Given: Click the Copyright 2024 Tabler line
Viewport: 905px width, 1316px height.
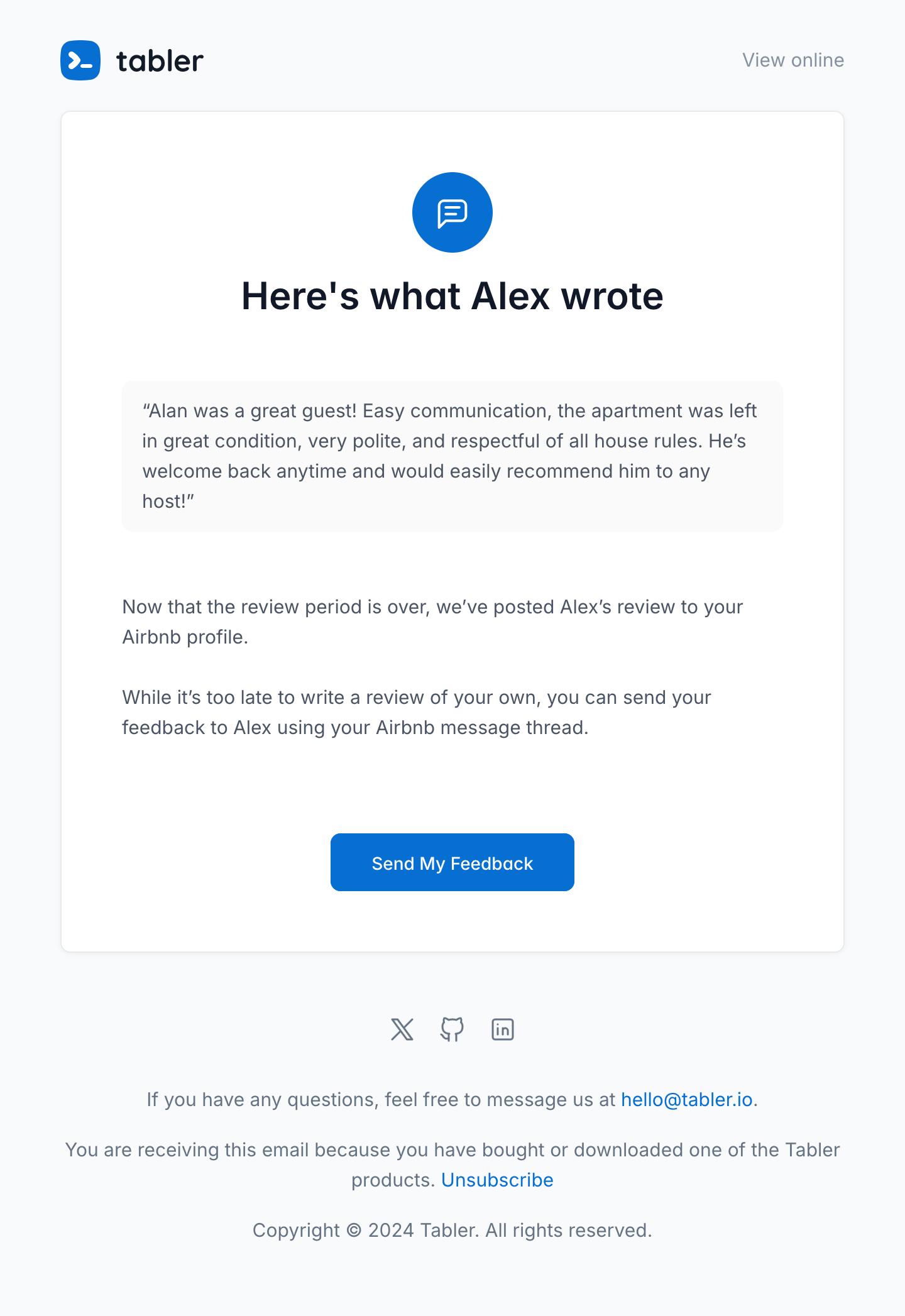Looking at the screenshot, I should click(452, 1231).
